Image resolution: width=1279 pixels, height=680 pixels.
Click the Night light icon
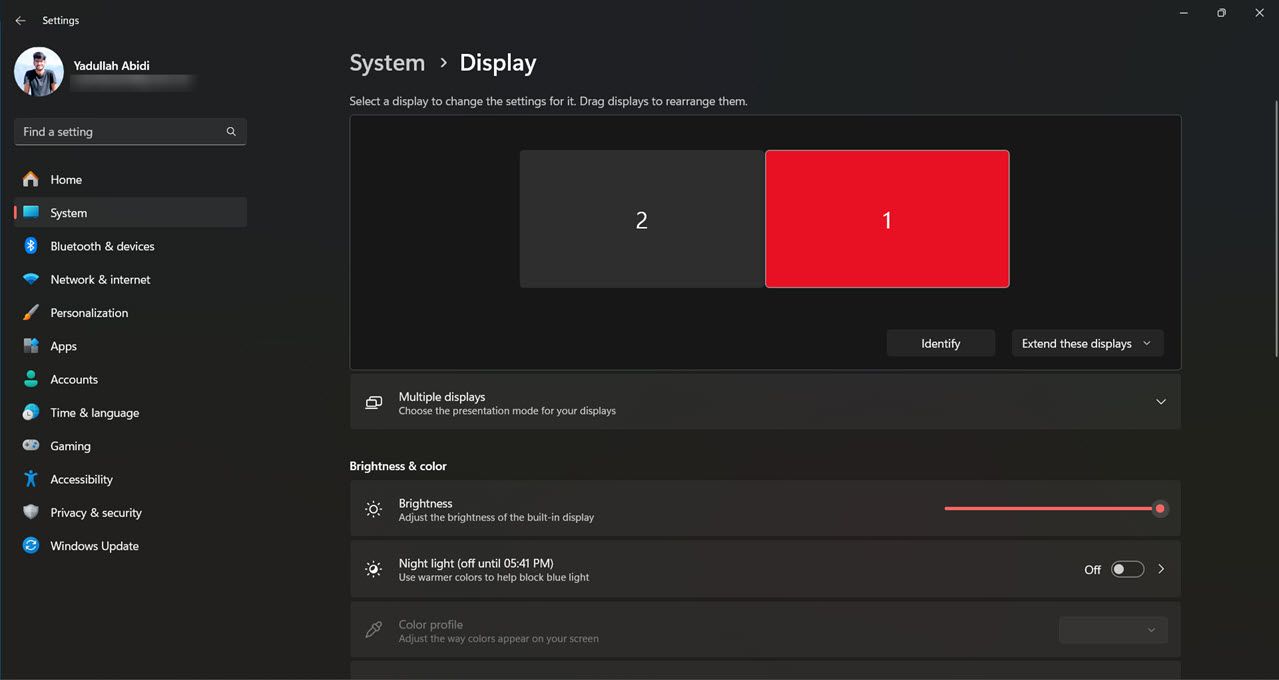coord(373,568)
